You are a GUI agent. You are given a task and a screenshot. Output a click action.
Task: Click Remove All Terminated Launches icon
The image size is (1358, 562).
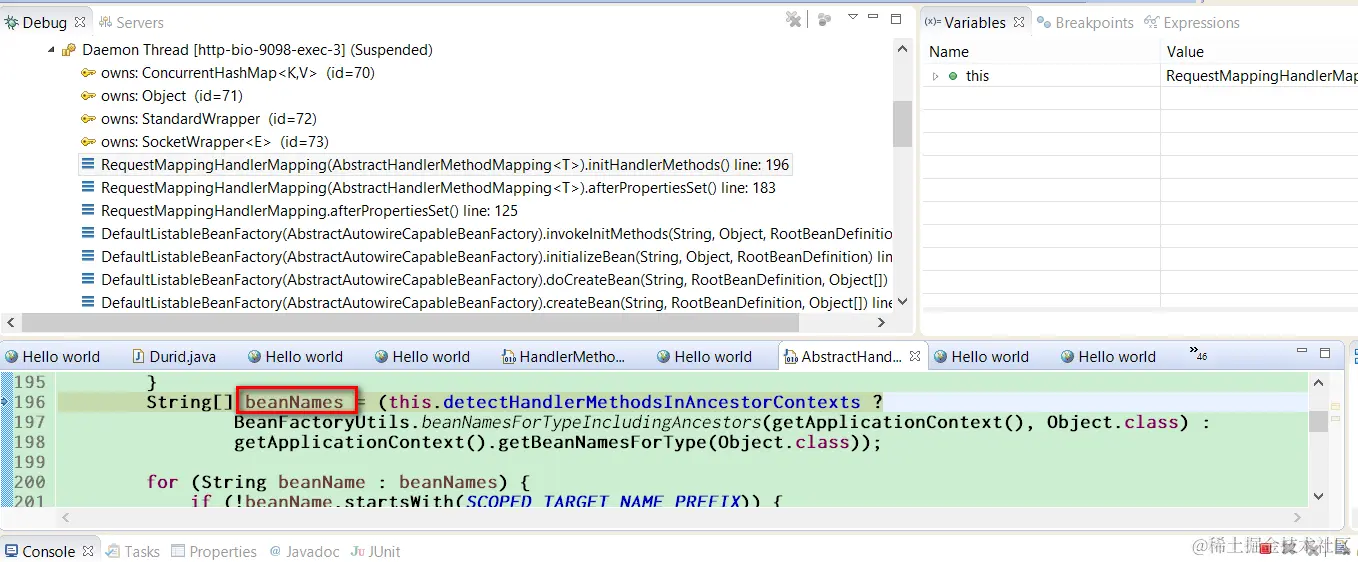(x=794, y=19)
